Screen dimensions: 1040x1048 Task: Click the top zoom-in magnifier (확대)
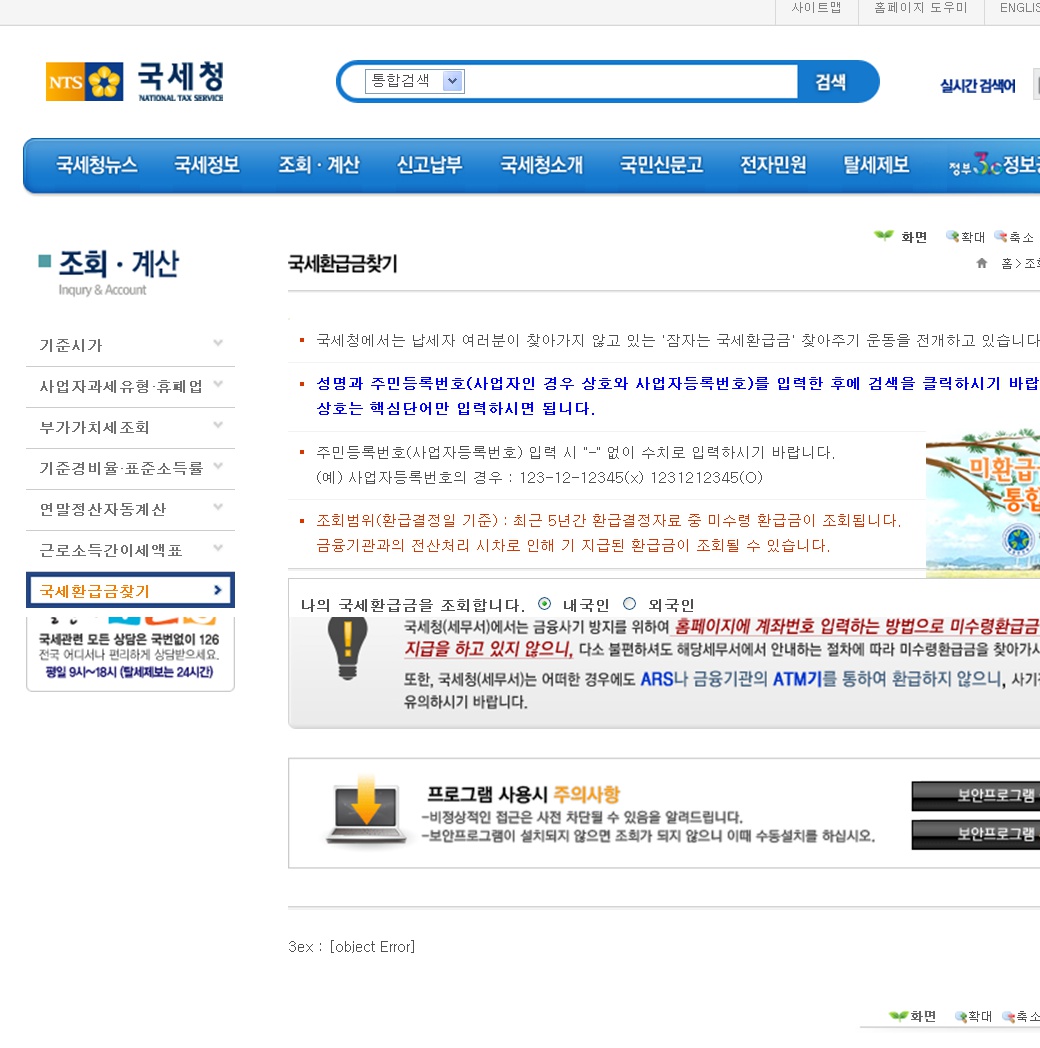coord(952,237)
